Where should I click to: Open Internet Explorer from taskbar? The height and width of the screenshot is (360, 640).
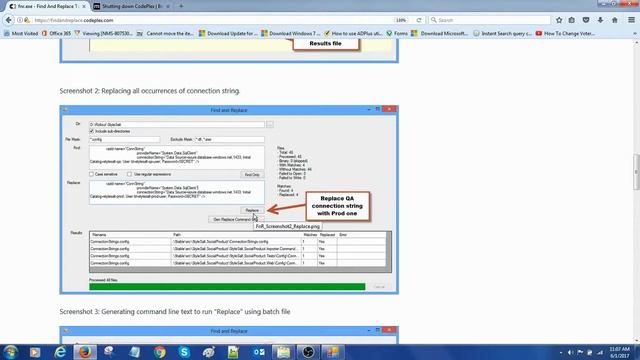tap(60, 352)
